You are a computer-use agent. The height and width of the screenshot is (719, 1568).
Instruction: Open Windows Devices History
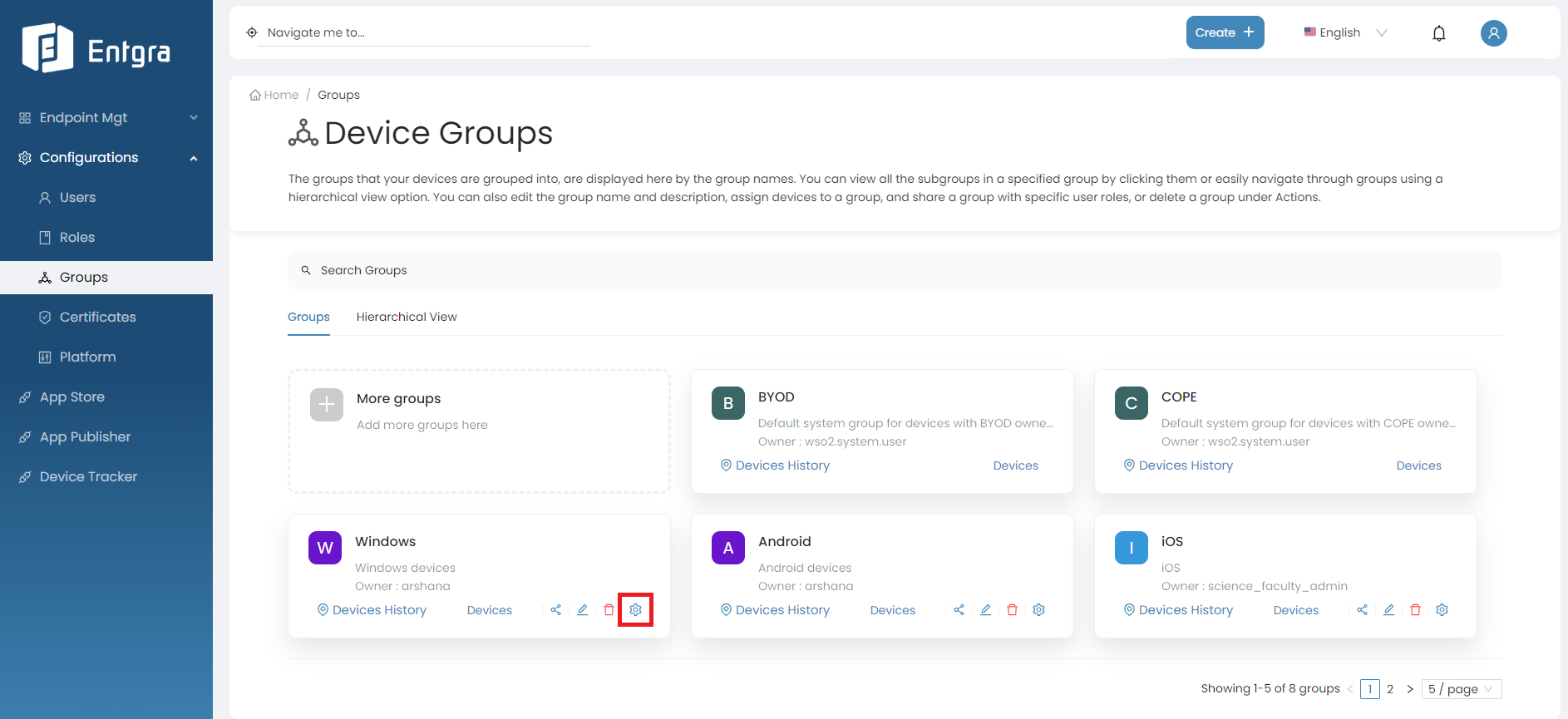click(372, 610)
